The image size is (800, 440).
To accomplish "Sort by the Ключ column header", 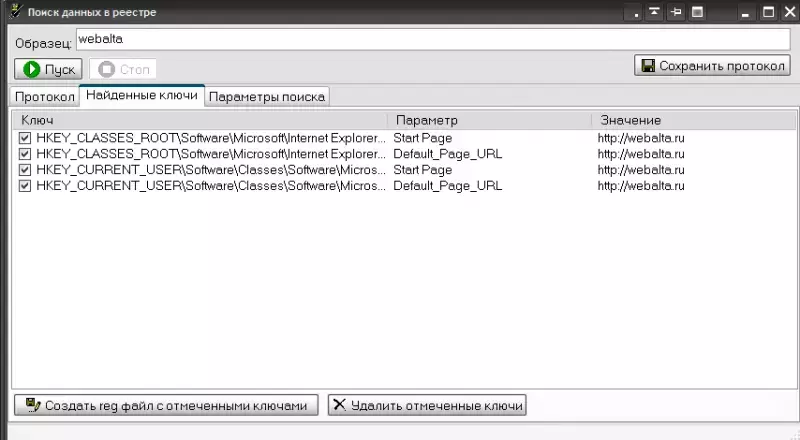I will click(200, 120).
